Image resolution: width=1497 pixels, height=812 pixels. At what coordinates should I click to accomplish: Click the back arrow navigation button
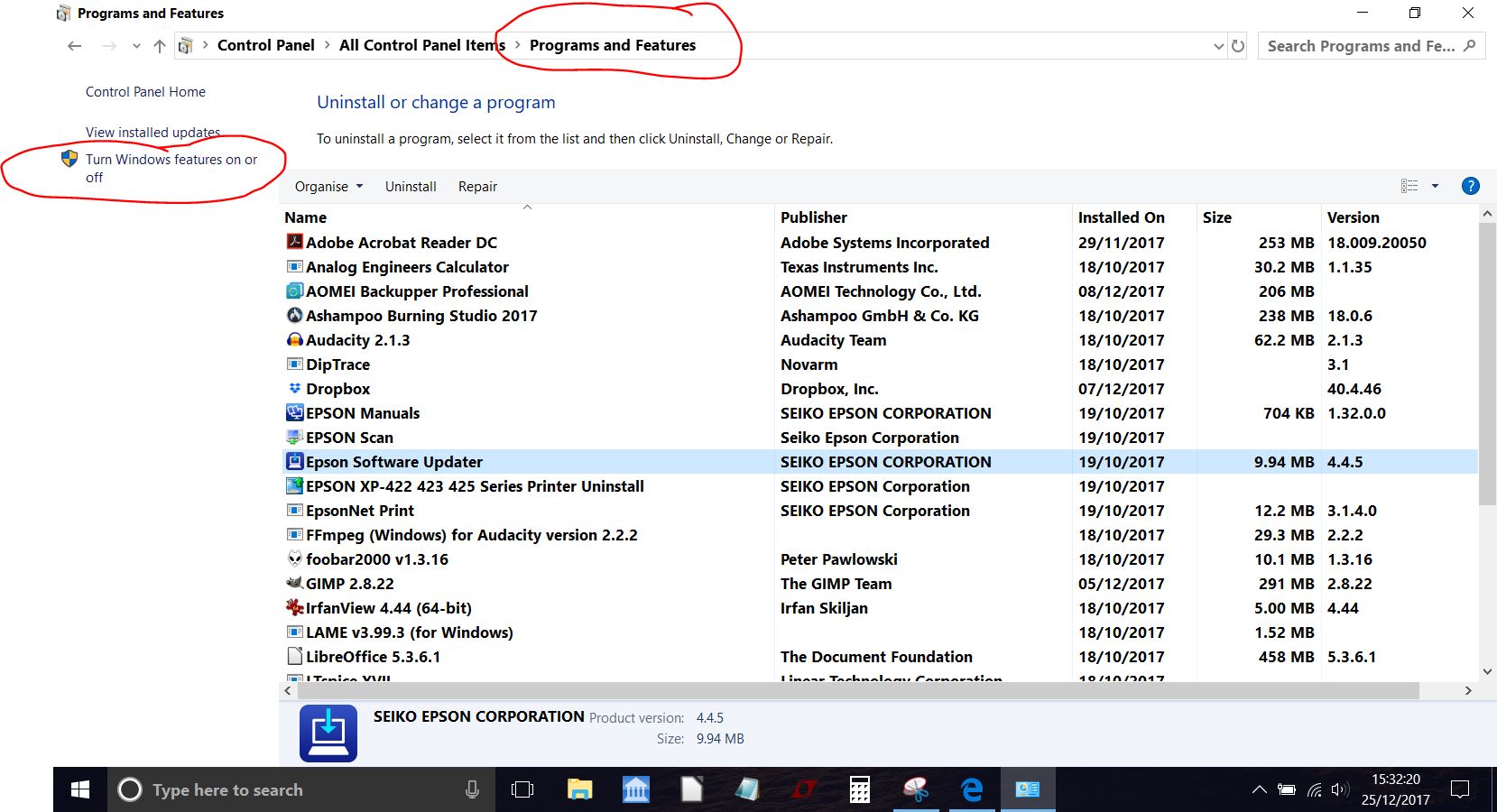(x=75, y=46)
